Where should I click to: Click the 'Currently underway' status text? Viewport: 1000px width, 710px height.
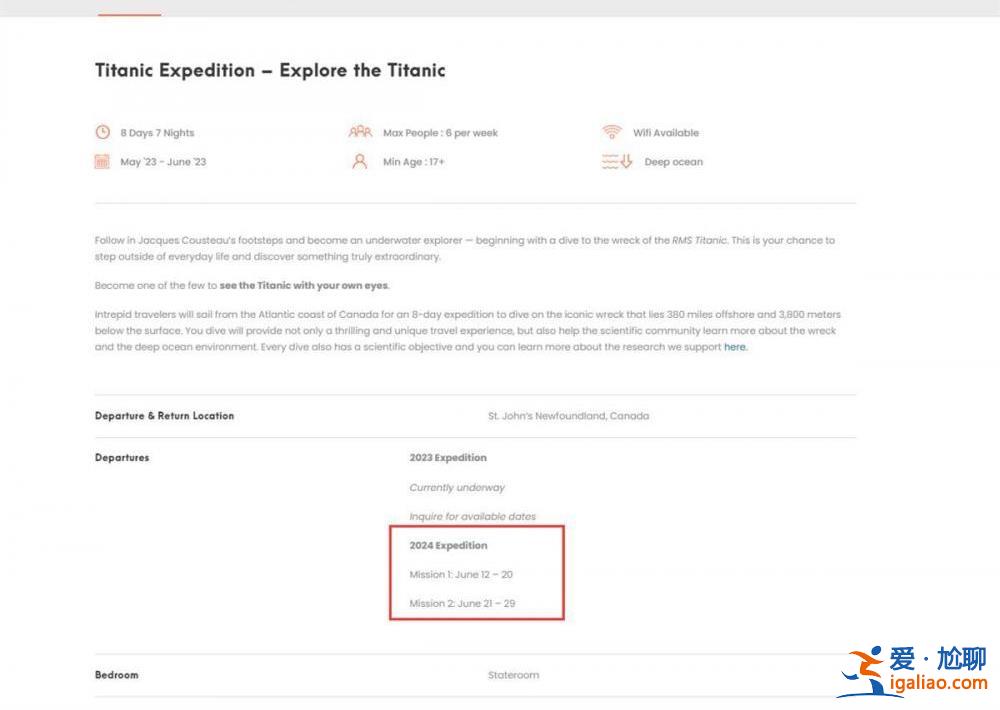pos(457,487)
